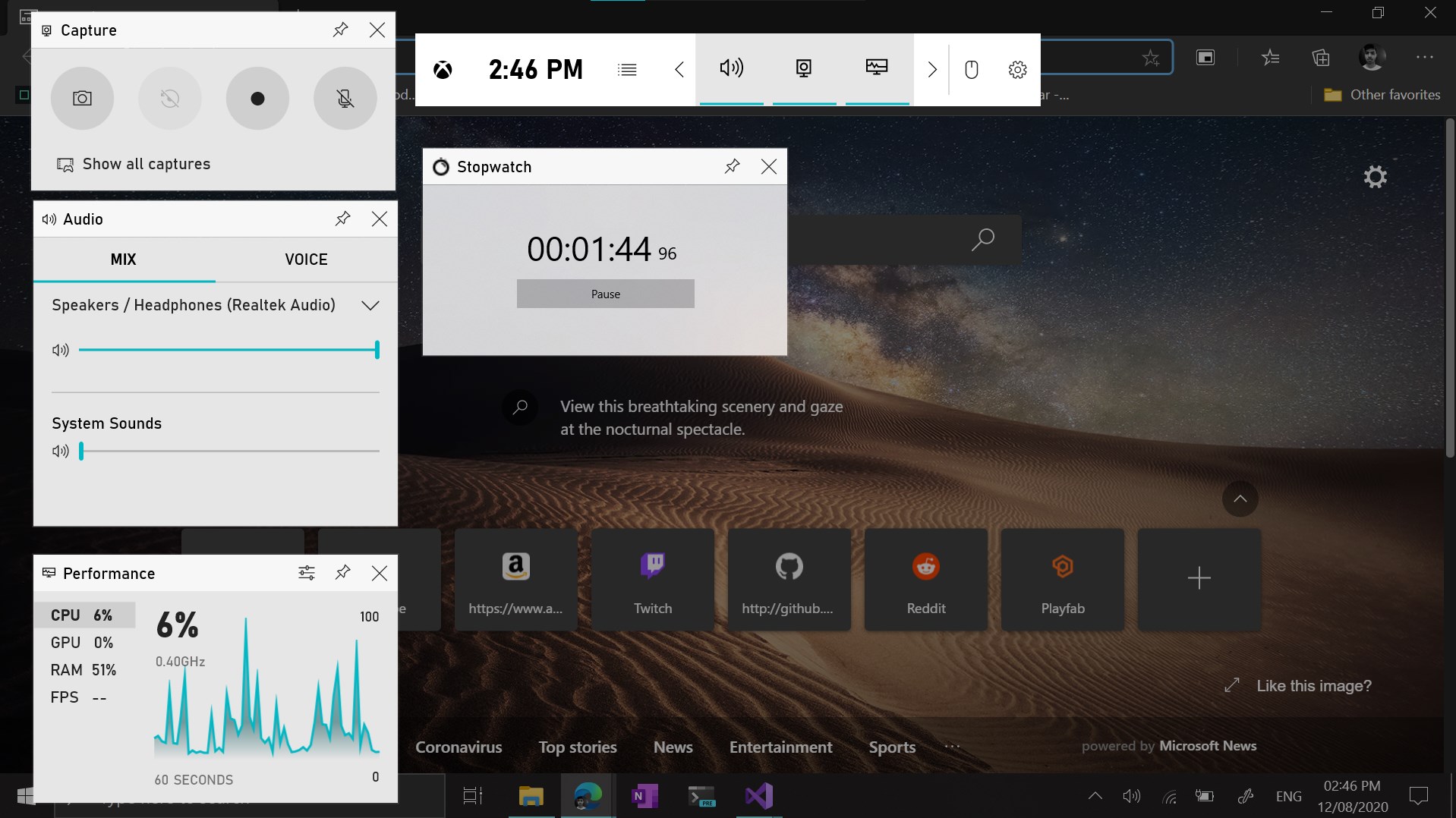This screenshot has height=818, width=1456.
Task: Open the Collections icon in Edge
Action: tap(1321, 58)
